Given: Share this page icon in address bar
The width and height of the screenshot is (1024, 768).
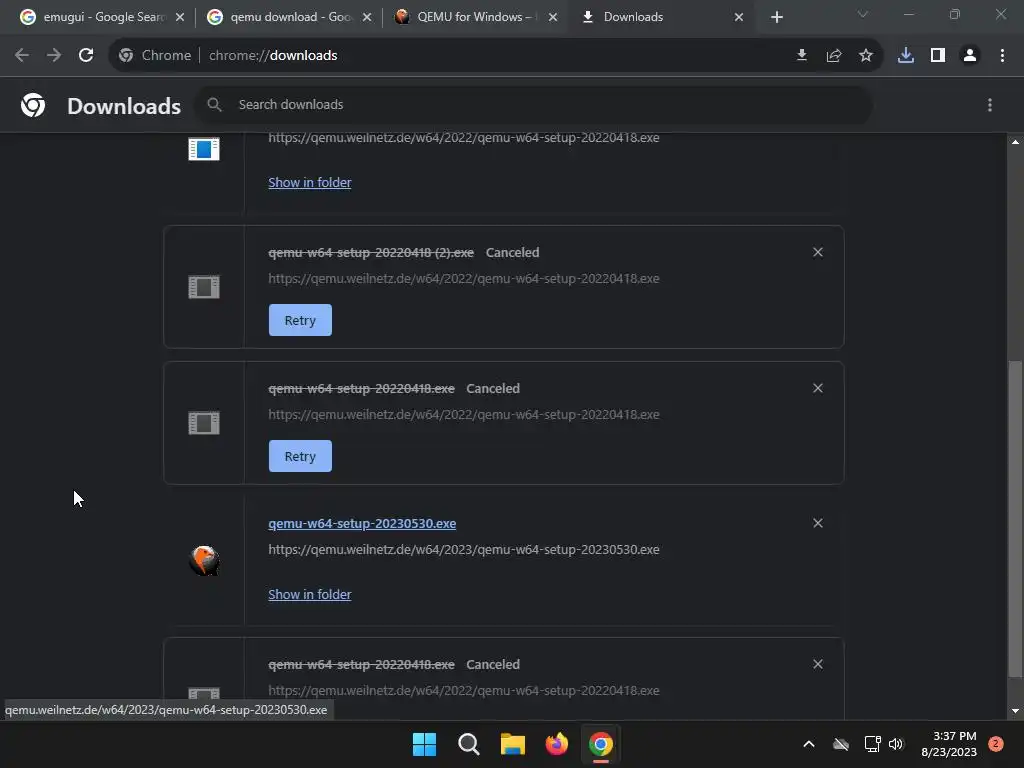Looking at the screenshot, I should click(834, 56).
